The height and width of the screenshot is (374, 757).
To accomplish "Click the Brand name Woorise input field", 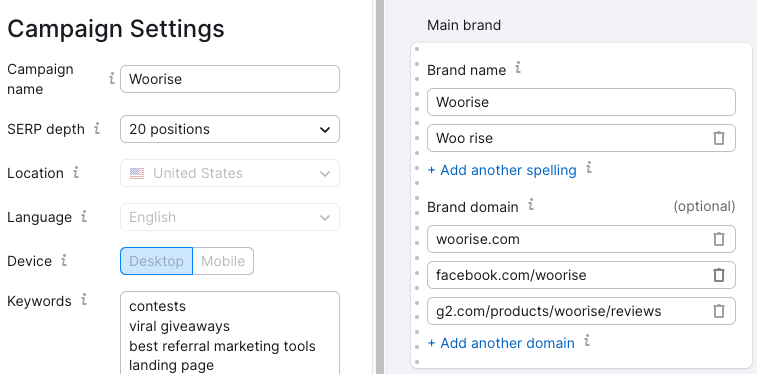I will tap(581, 102).
